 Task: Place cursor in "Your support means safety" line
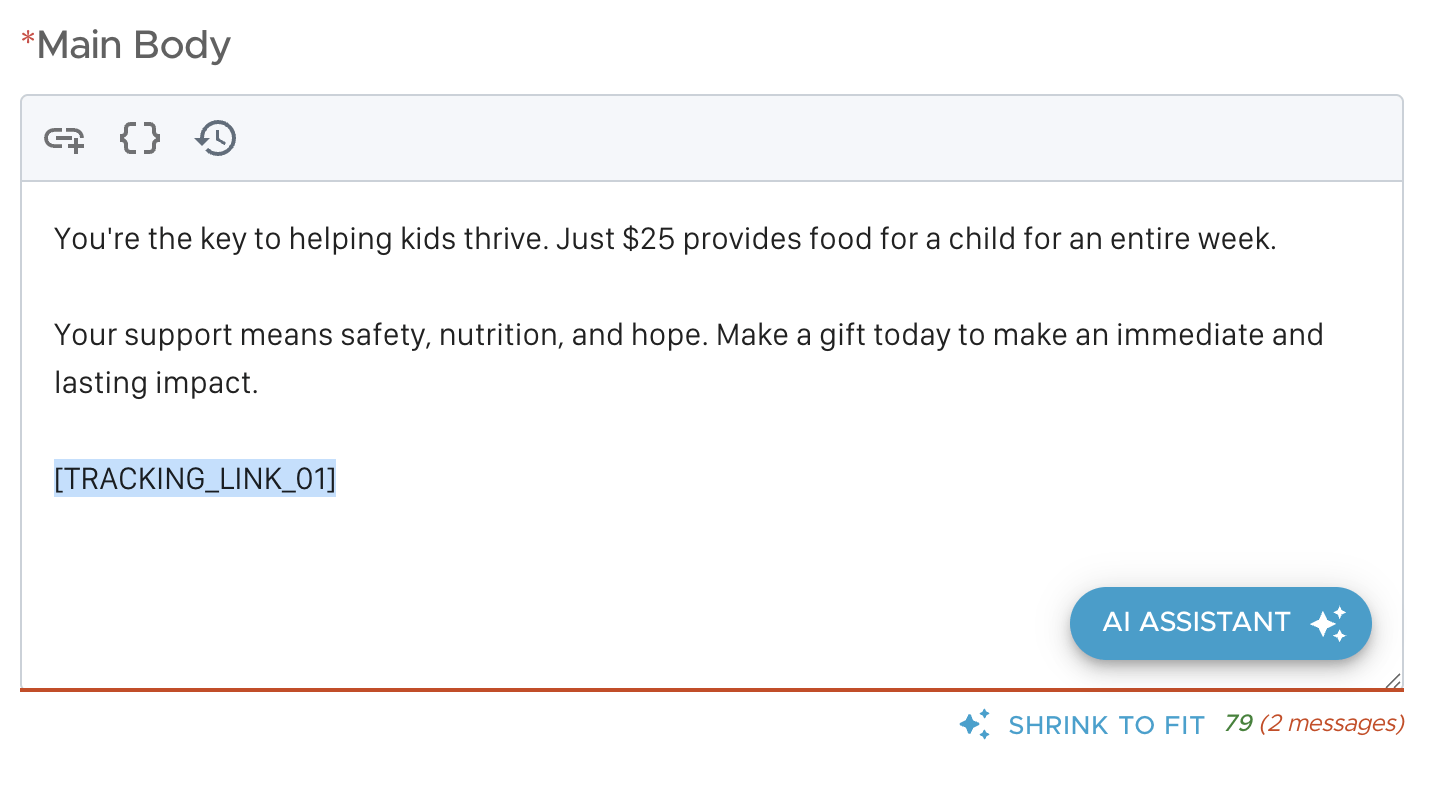[x=250, y=335]
